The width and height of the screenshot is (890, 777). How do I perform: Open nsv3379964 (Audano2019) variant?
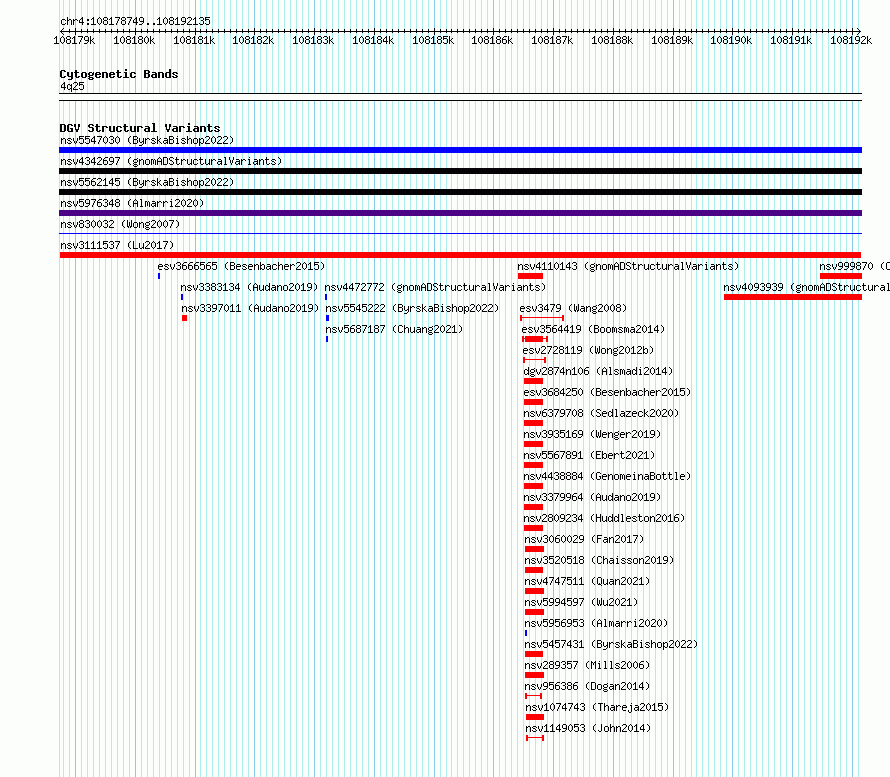point(592,497)
